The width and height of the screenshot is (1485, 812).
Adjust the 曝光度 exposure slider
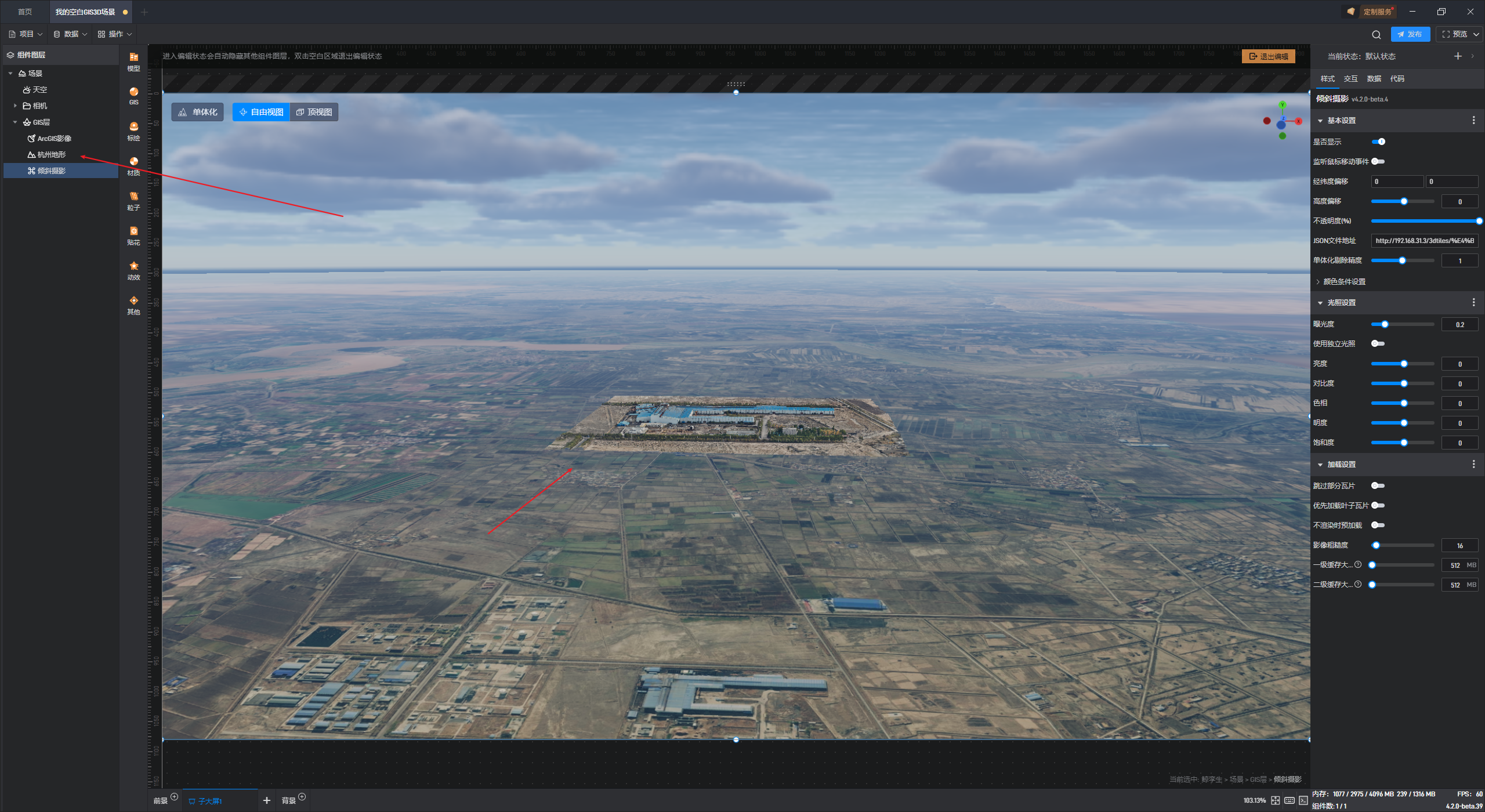(x=1385, y=325)
